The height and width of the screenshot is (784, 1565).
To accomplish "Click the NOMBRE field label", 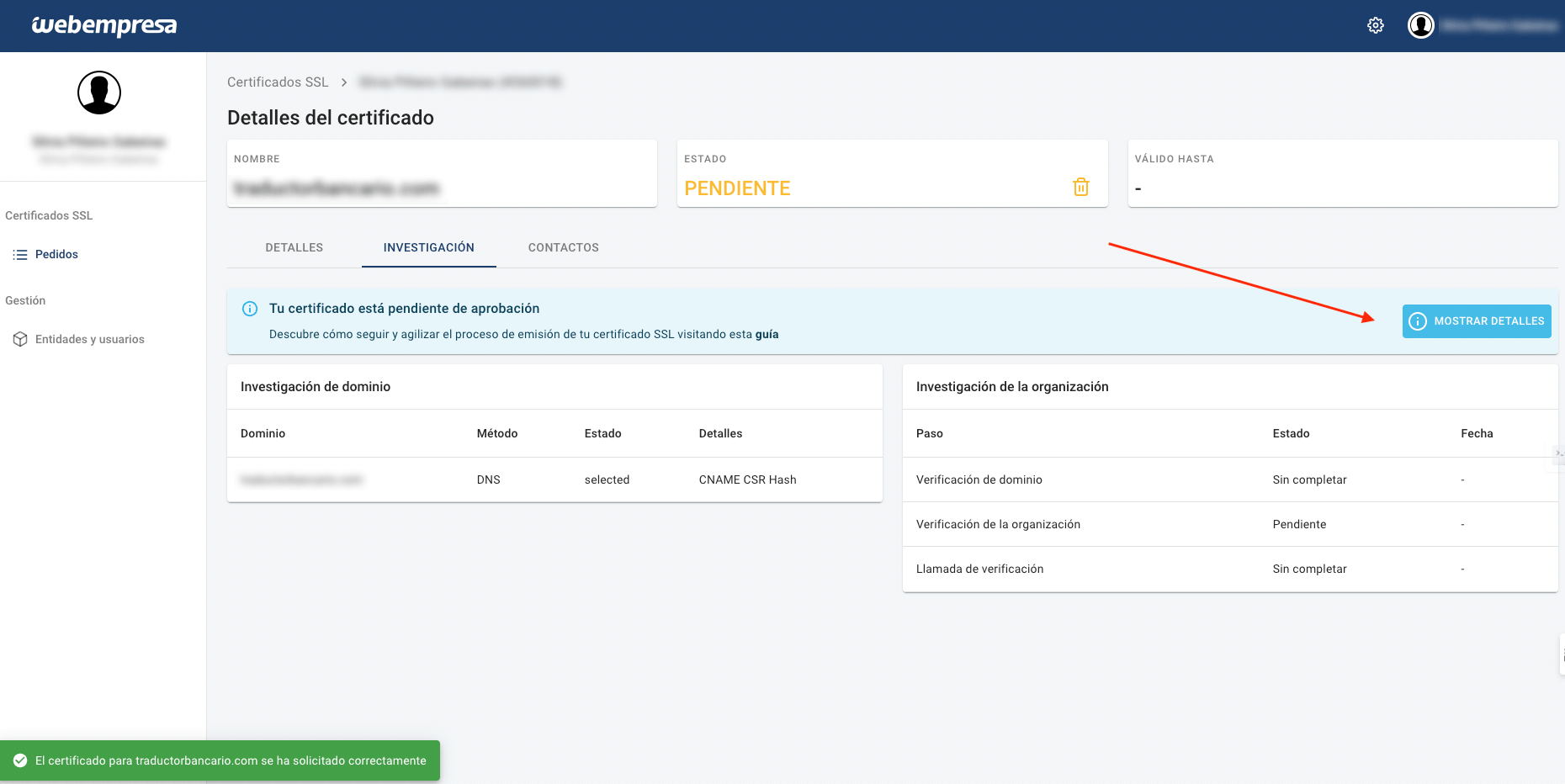I will 257,159.
